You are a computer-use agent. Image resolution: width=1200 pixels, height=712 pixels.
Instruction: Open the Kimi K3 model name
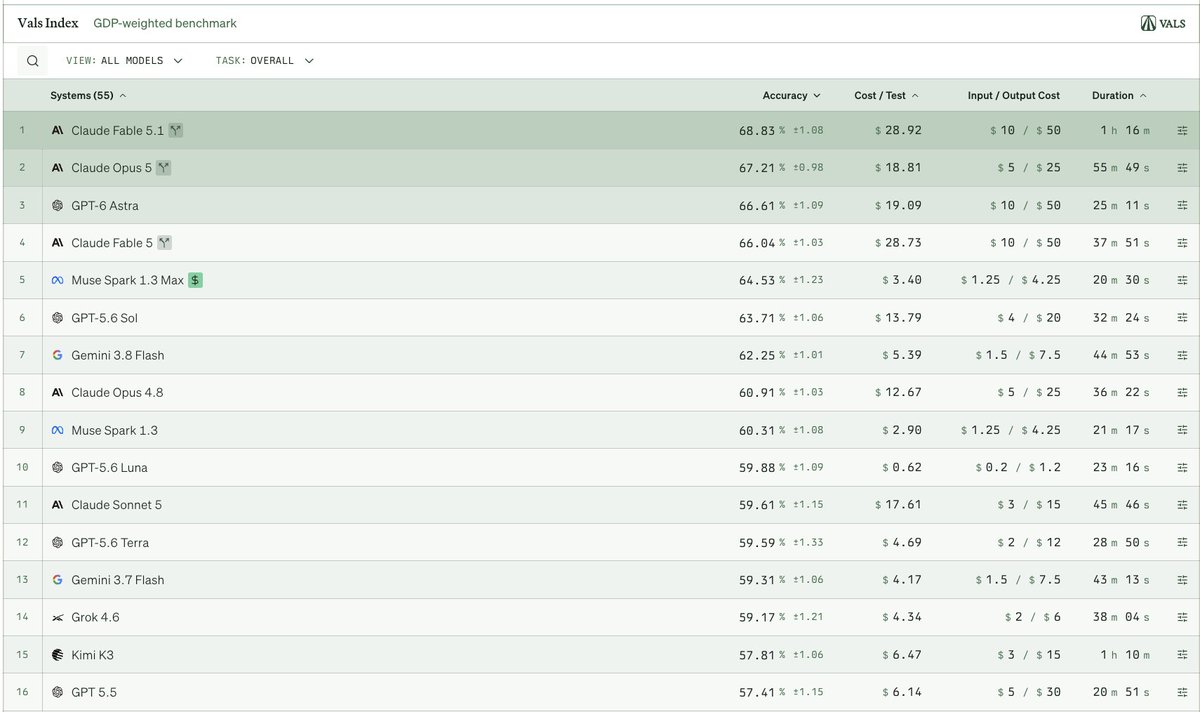93,655
